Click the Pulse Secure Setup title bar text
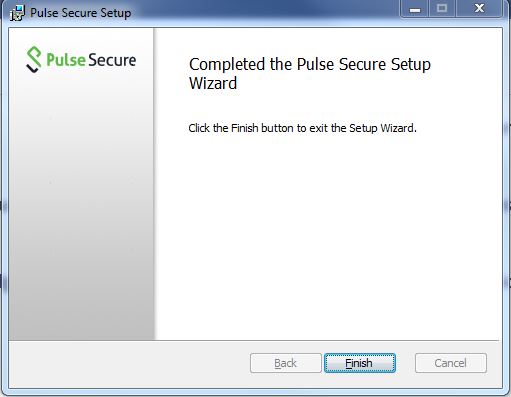This screenshot has height=397, width=511. click(x=80, y=13)
